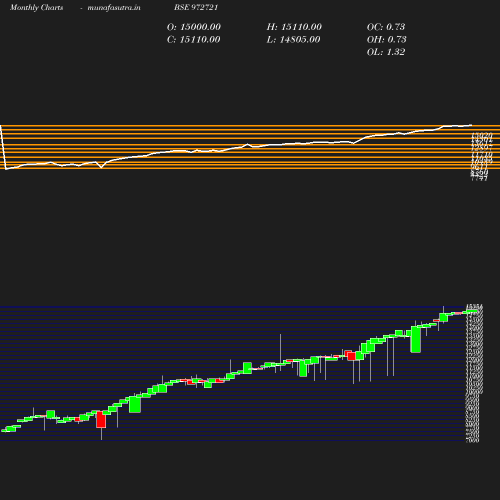The image size is (500, 500).
Task: Click the "OH: 0.73" value
Action: click(x=387, y=39)
